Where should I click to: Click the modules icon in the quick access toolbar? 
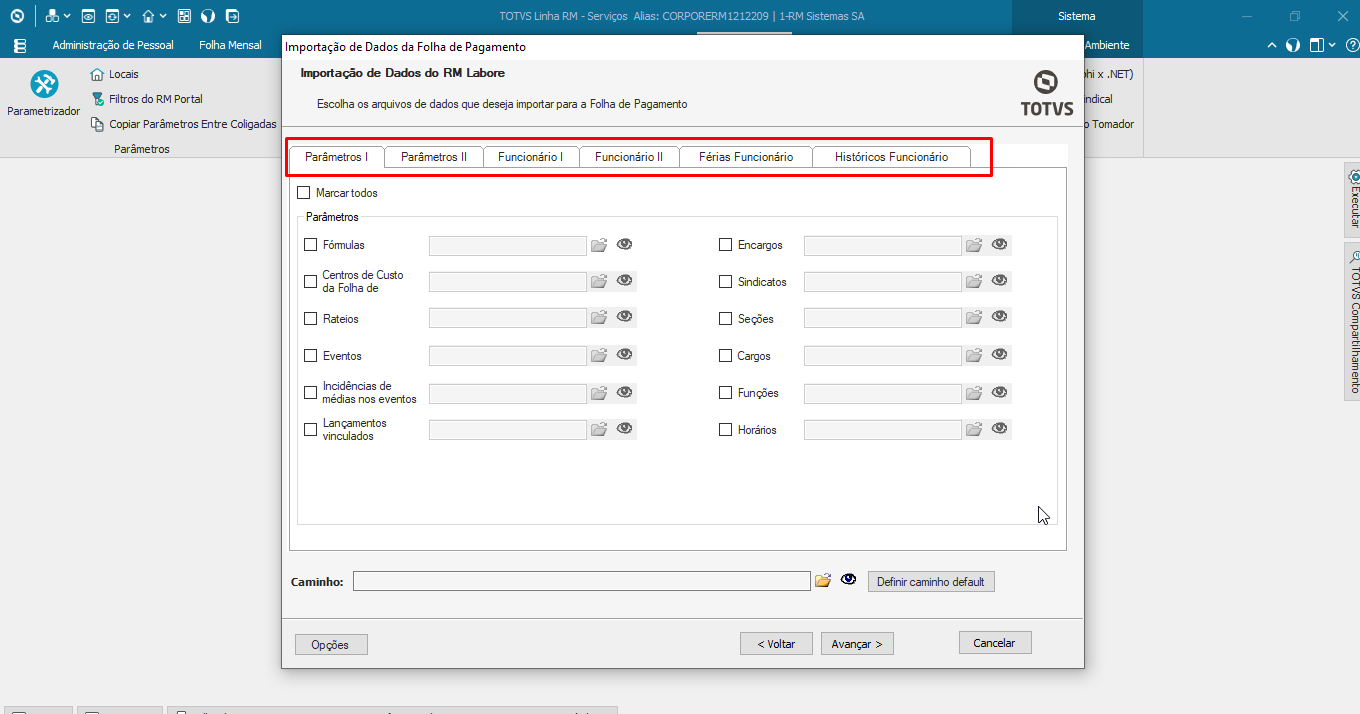[x=52, y=16]
